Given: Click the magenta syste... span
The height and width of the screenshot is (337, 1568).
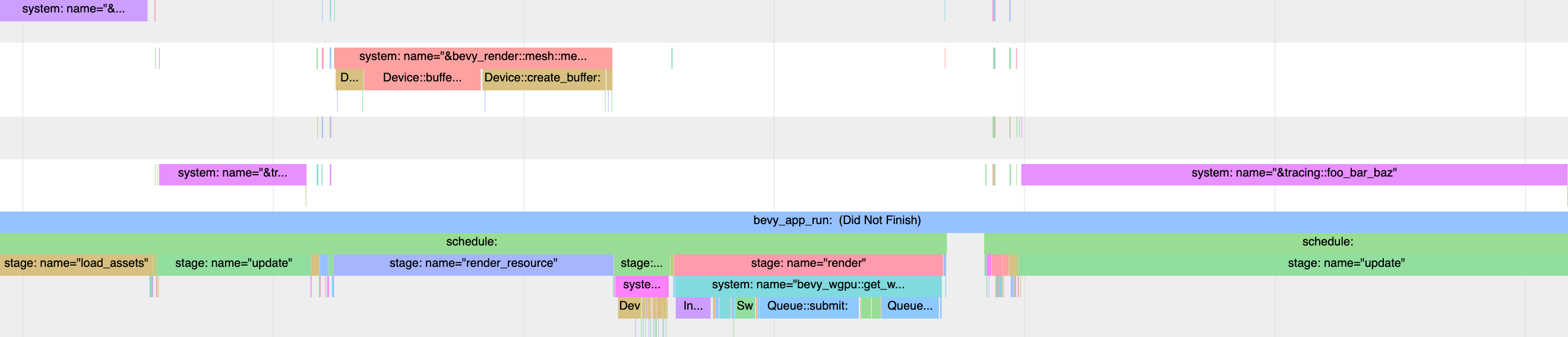Looking at the screenshot, I should pyautogui.click(x=641, y=285).
